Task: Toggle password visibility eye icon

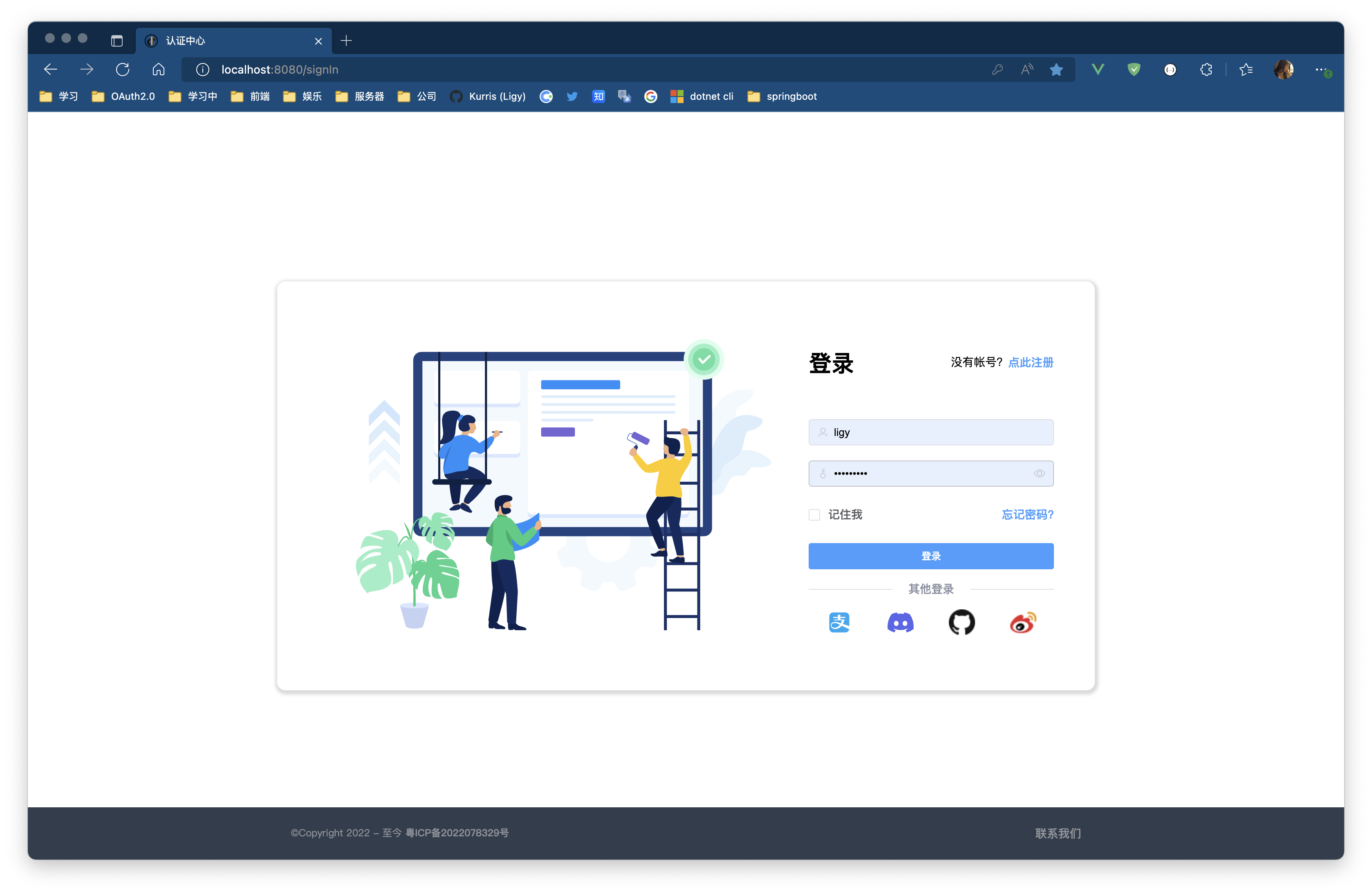Action: 1039,474
